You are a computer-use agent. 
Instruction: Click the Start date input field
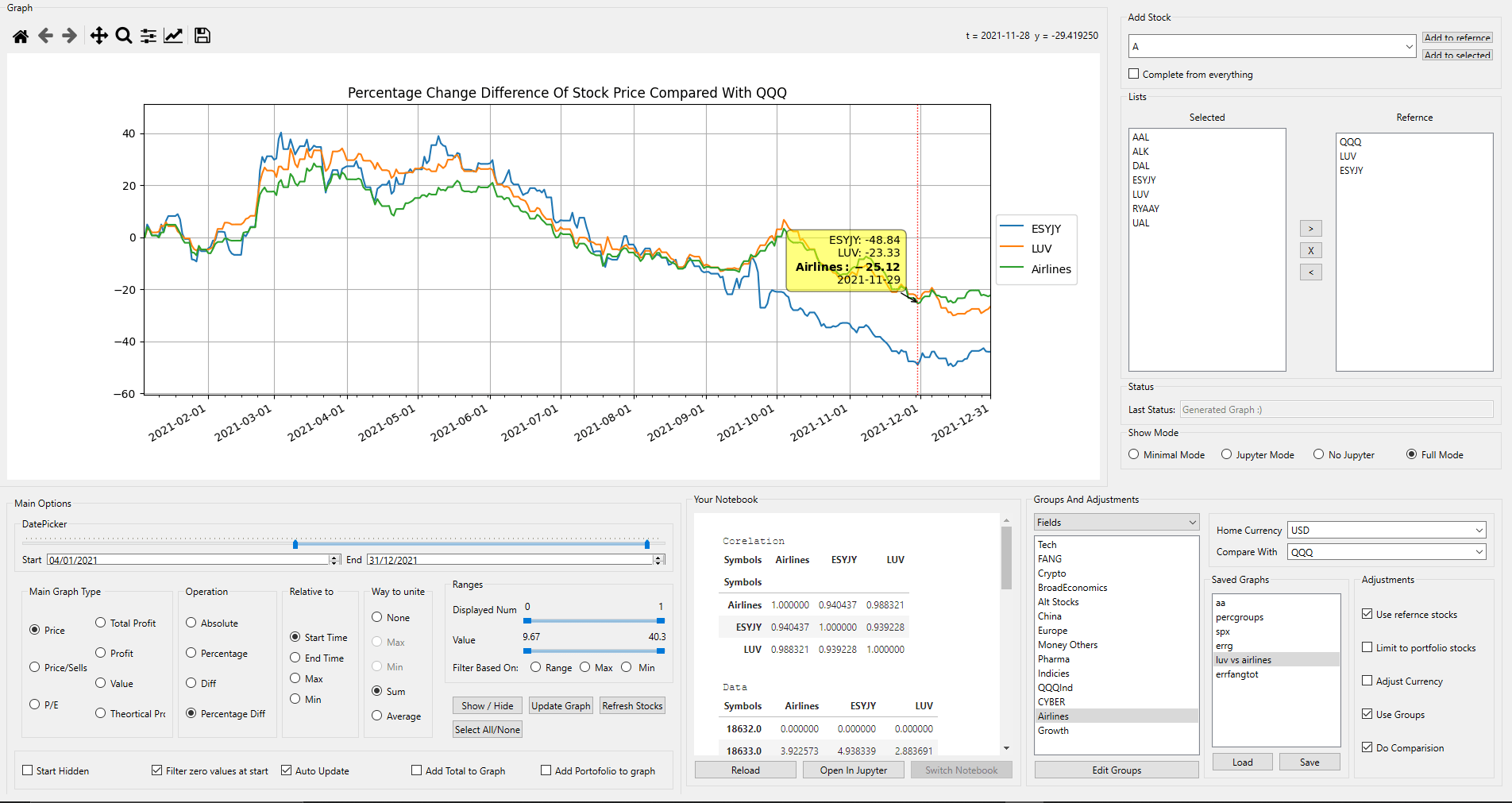(188, 560)
